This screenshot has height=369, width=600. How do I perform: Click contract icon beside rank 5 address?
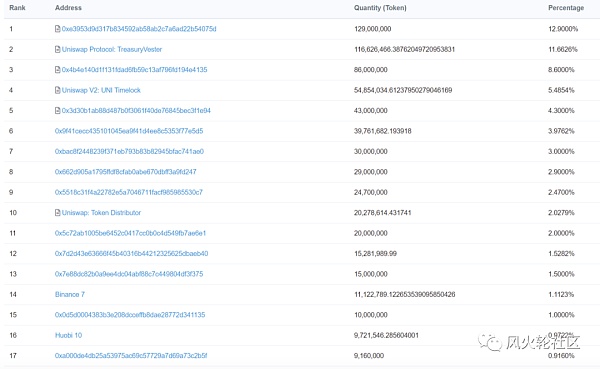tap(57, 110)
